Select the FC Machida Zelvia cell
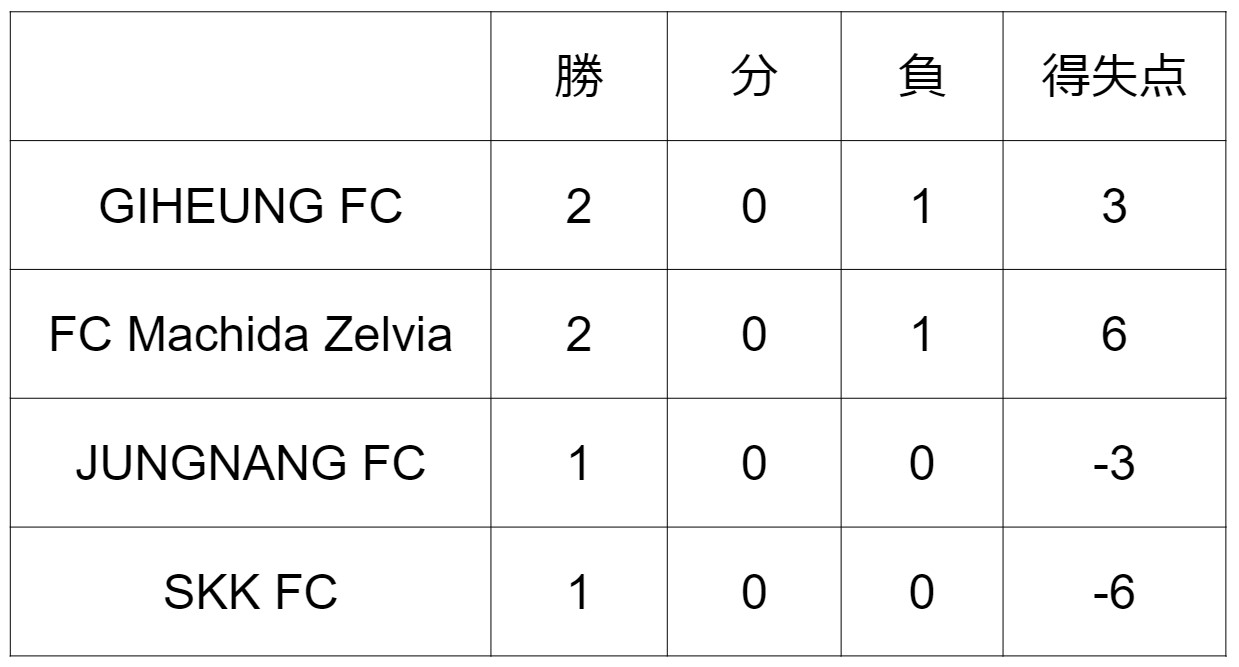The height and width of the screenshot is (667, 1239). click(250, 334)
